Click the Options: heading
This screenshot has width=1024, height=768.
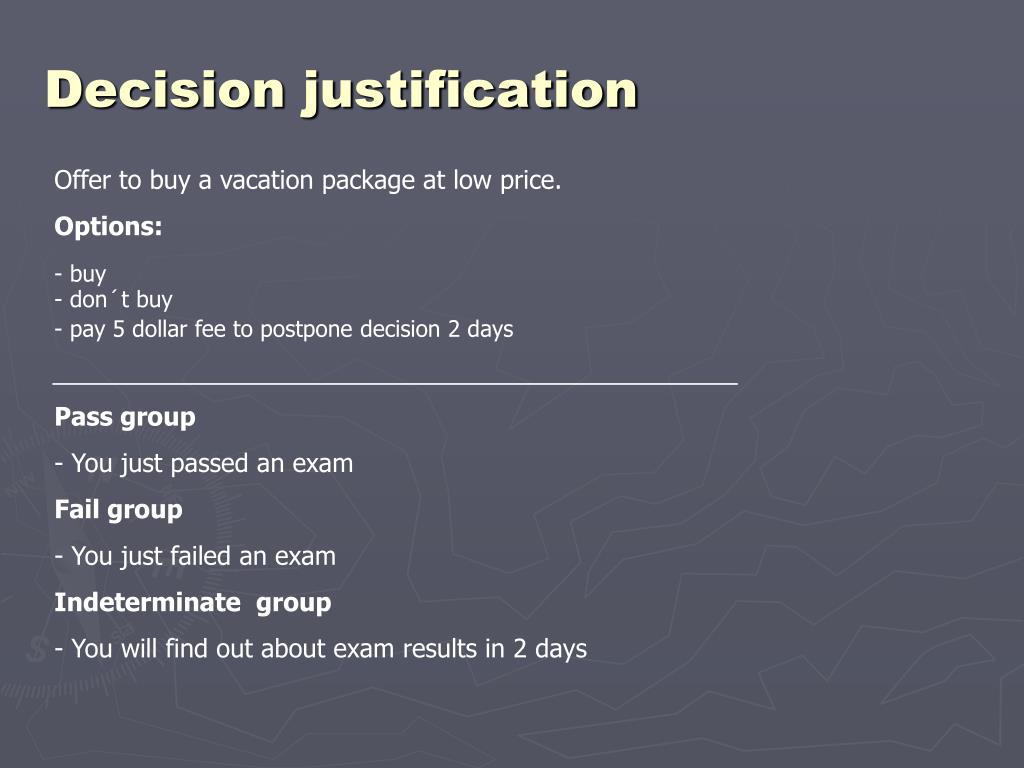(108, 227)
